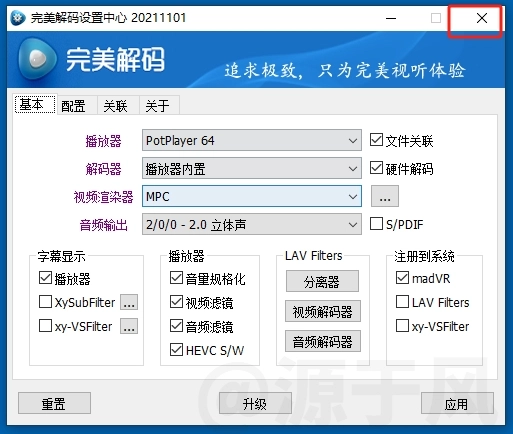Uncheck madVR under 注册到系统
513x434 pixels.
tap(402, 278)
